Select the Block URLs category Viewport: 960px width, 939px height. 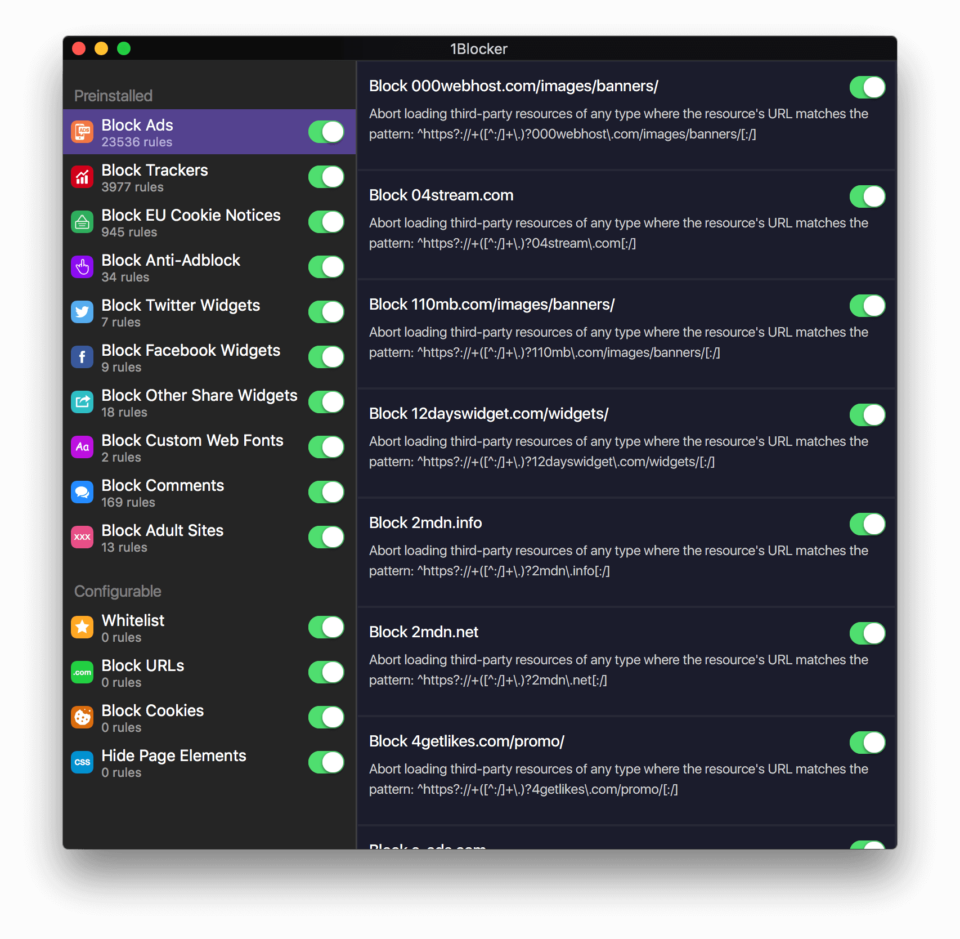pos(180,672)
